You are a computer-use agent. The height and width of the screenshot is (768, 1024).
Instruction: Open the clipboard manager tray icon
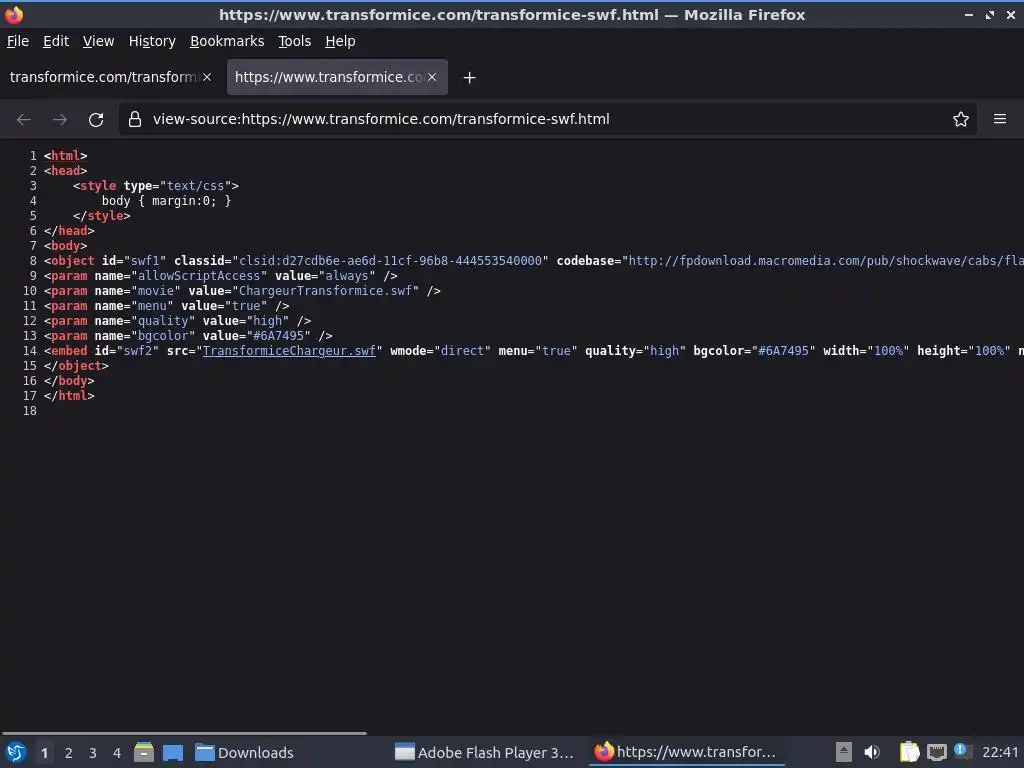[909, 752]
